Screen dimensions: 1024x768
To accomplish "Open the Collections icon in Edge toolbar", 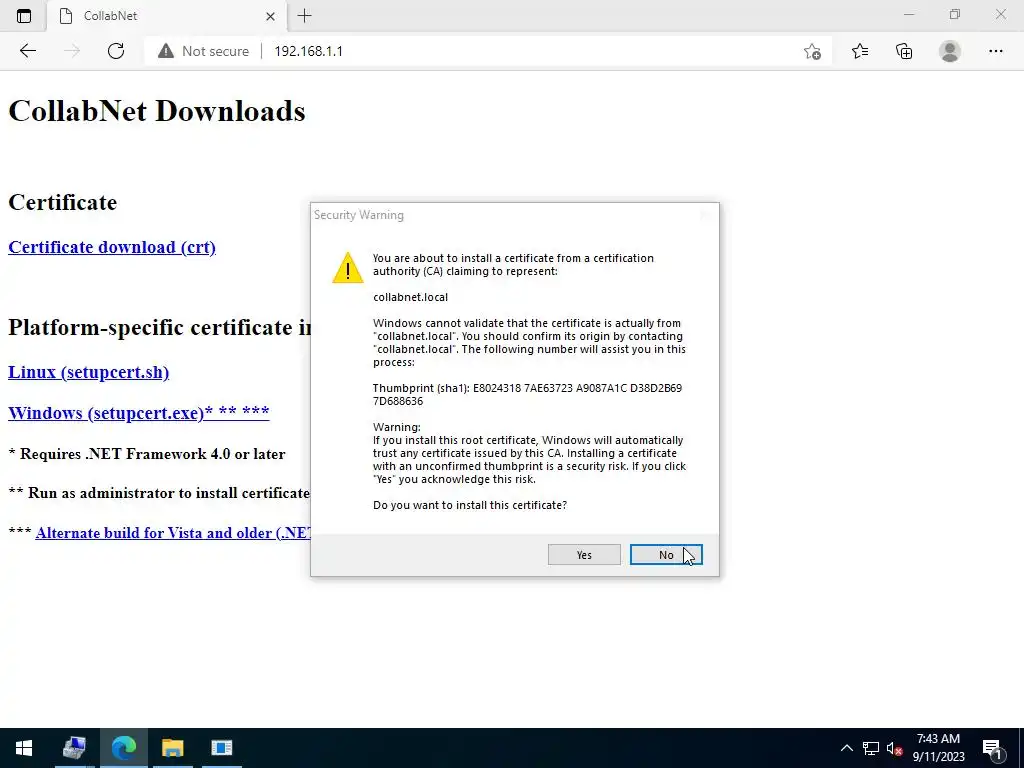I will click(x=904, y=51).
